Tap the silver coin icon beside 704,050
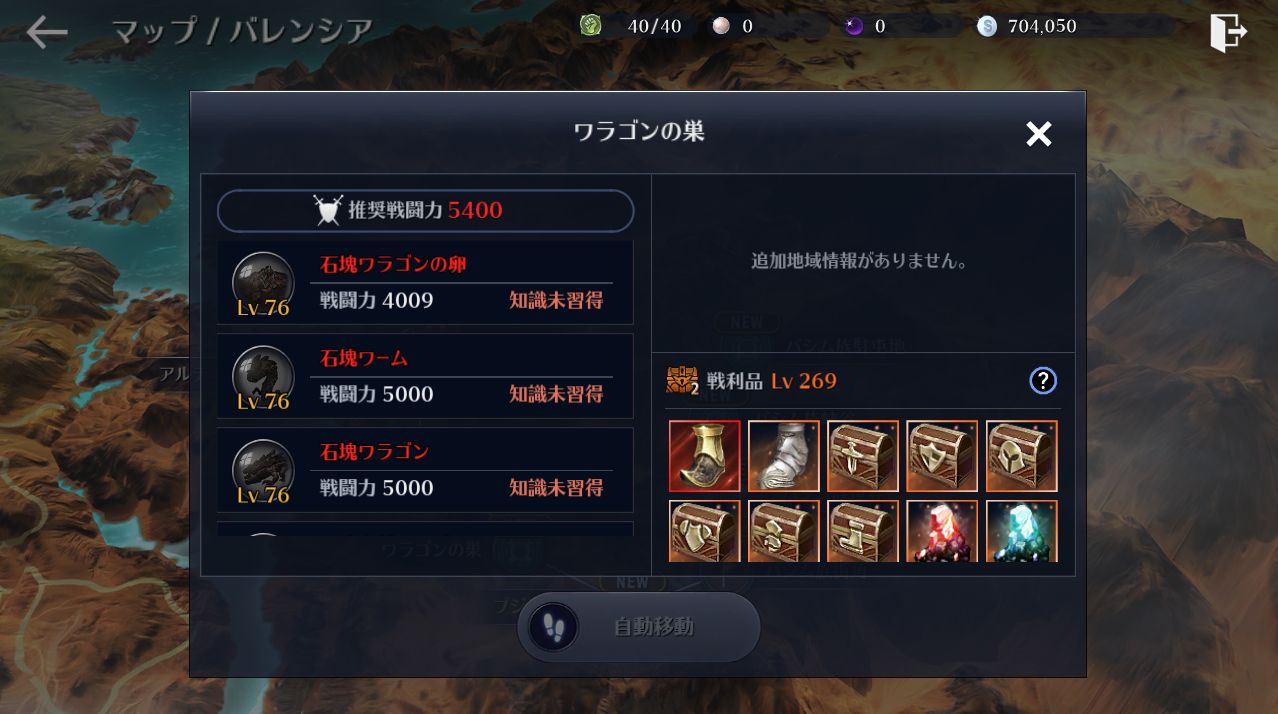 tap(987, 26)
